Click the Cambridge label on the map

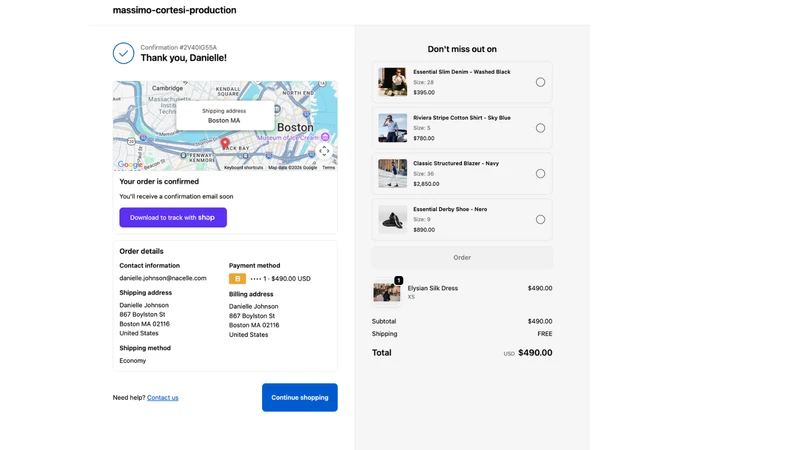167,88
